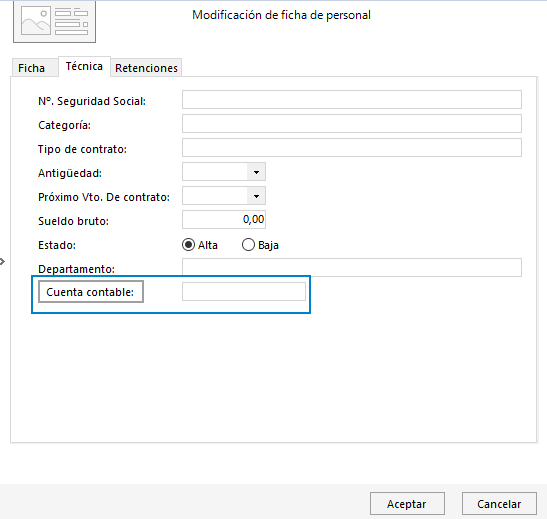The height and width of the screenshot is (519, 547).
Task: Click inside Próximo Vto. De contrato date box
Action: click(215, 196)
